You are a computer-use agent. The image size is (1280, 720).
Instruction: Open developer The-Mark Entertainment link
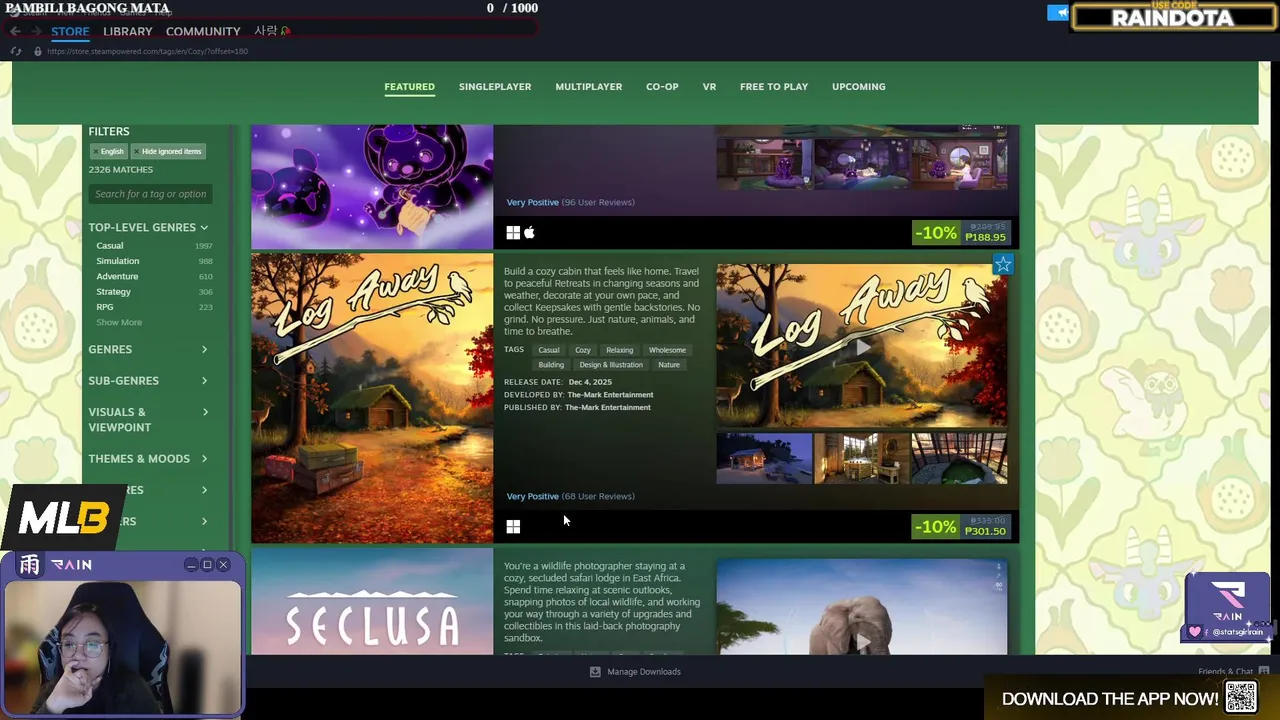[610, 395]
